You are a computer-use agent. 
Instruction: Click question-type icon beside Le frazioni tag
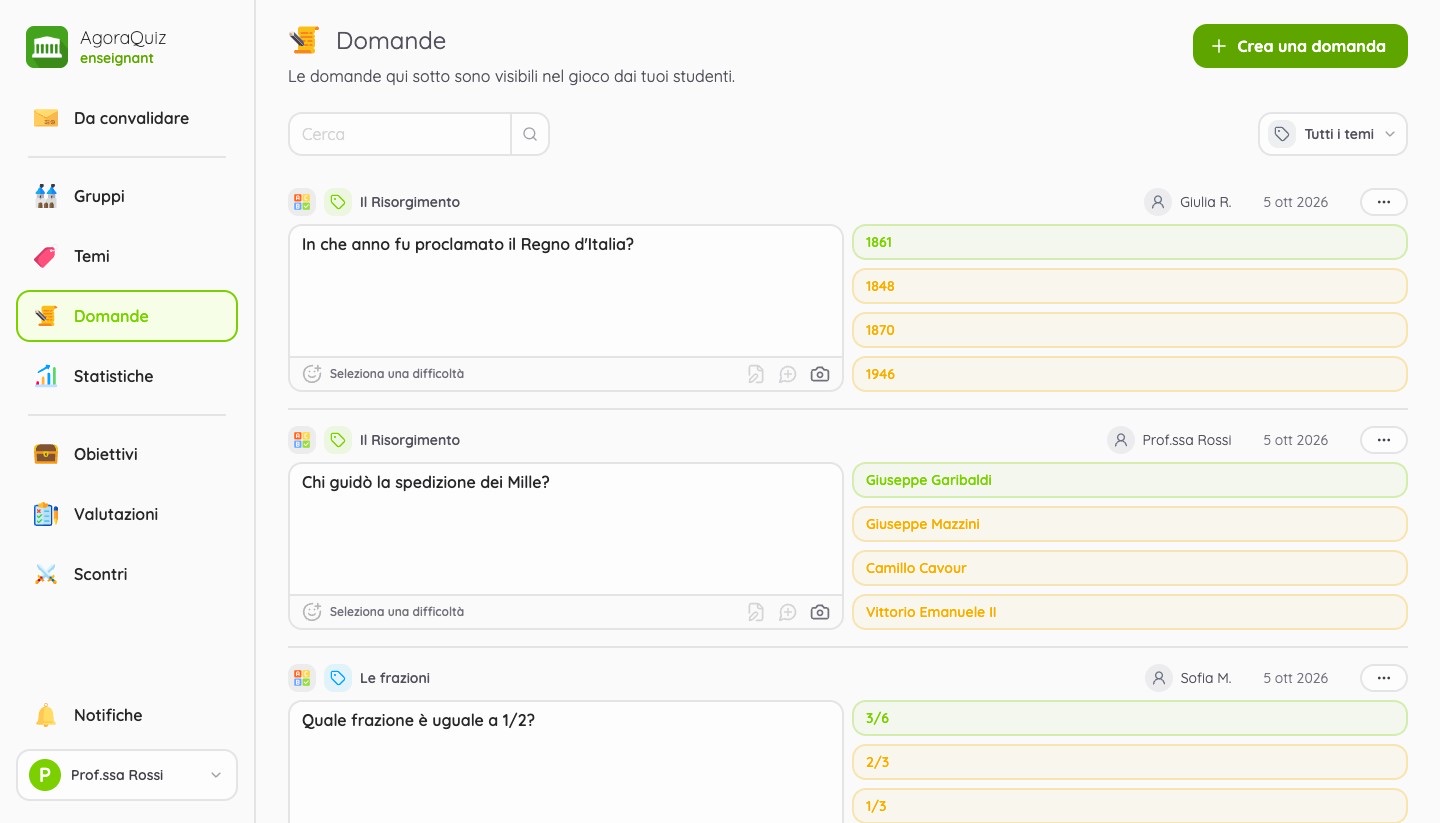click(302, 678)
